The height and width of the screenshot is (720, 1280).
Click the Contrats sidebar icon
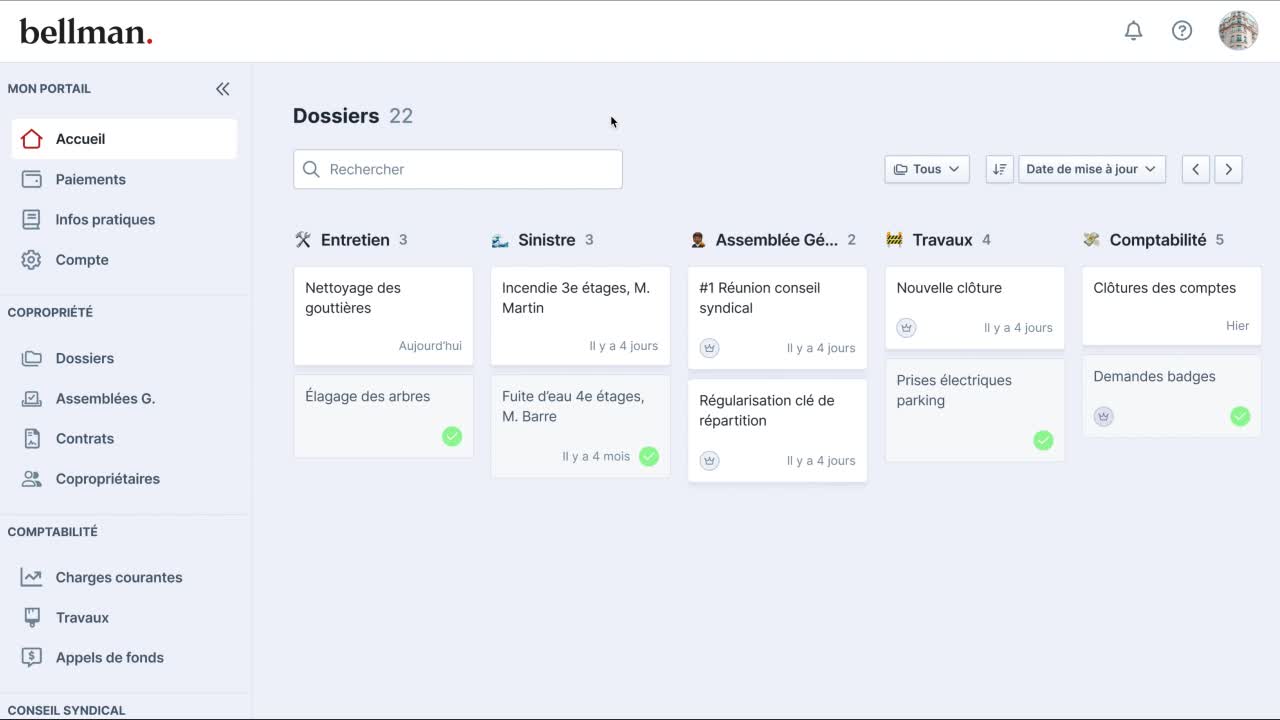(32, 439)
